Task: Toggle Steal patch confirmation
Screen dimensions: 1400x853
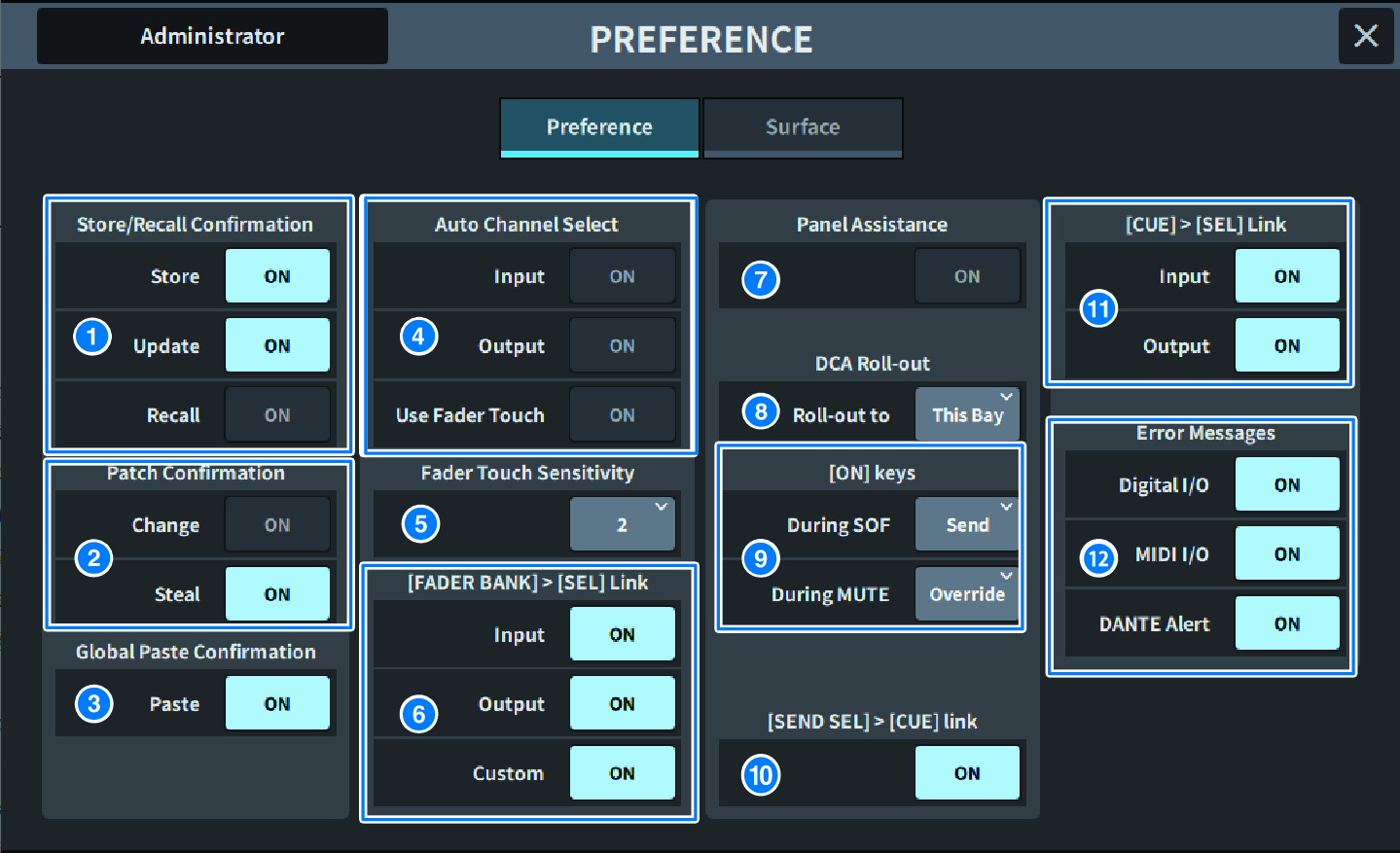Action: [277, 594]
